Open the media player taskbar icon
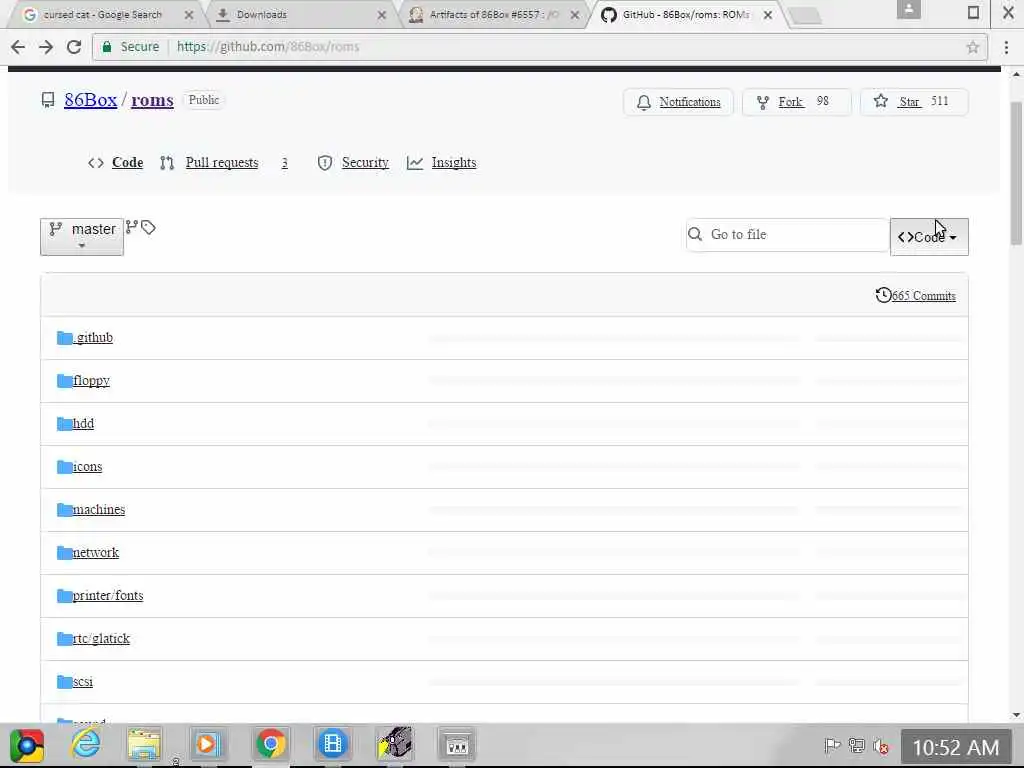This screenshot has height=768, width=1024. [206, 744]
